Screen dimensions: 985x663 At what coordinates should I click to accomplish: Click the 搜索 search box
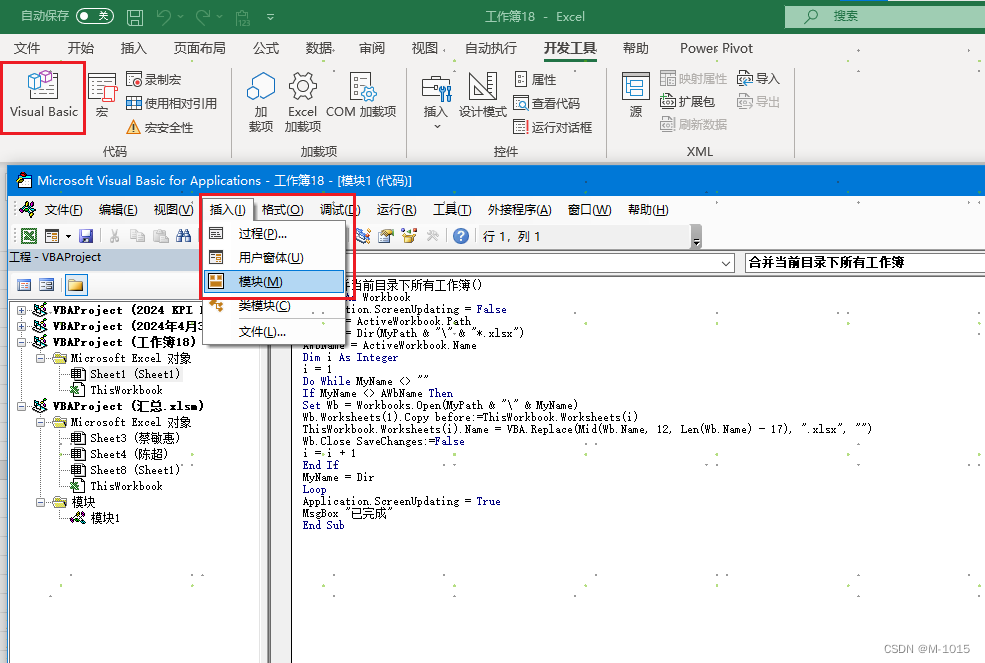[884, 16]
